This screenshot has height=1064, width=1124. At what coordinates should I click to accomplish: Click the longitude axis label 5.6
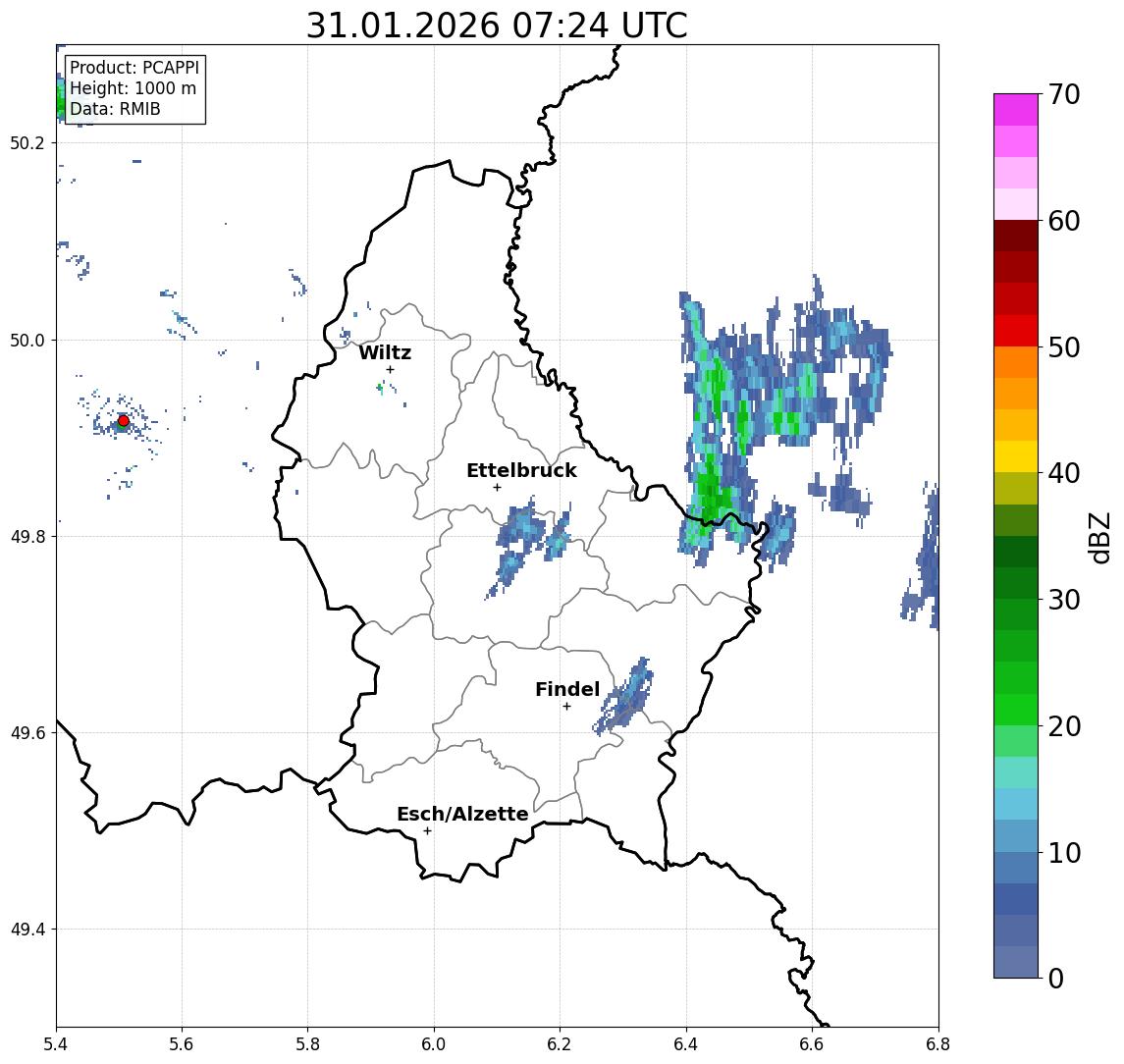[182, 1043]
